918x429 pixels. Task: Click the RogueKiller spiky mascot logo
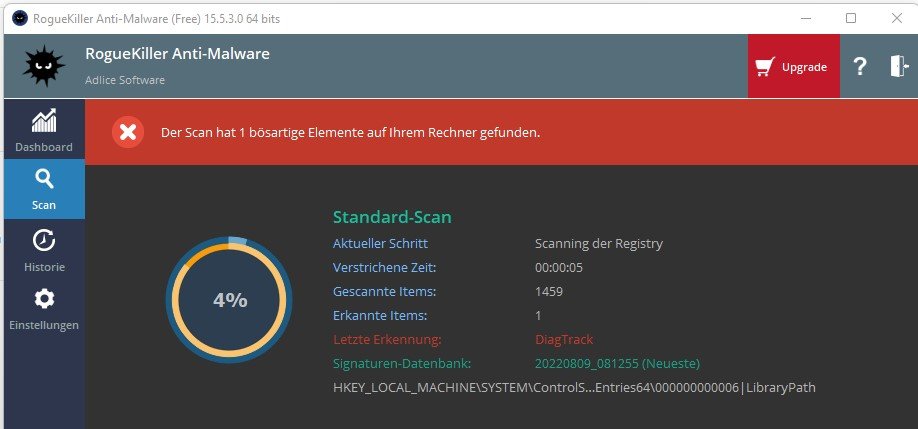[x=43, y=66]
